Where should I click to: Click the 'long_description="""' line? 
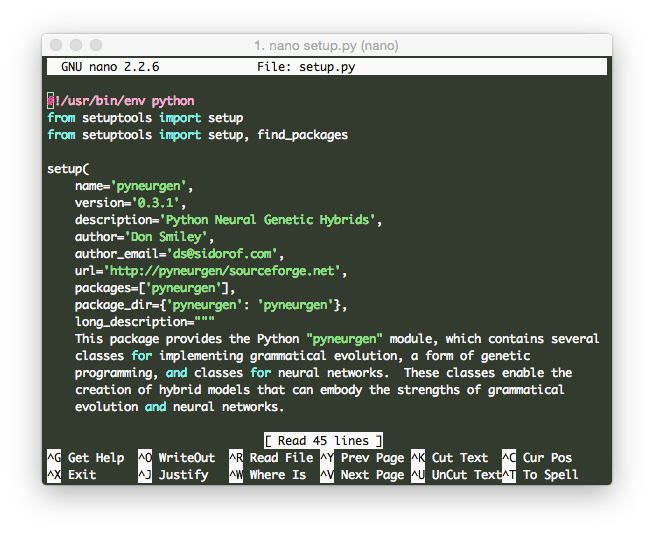pos(145,322)
